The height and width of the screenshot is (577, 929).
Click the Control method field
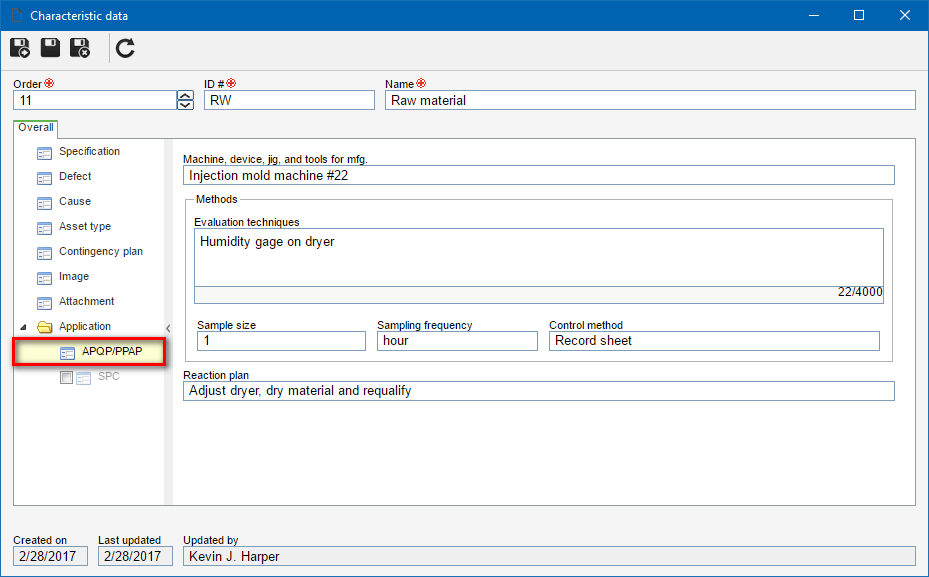point(714,341)
